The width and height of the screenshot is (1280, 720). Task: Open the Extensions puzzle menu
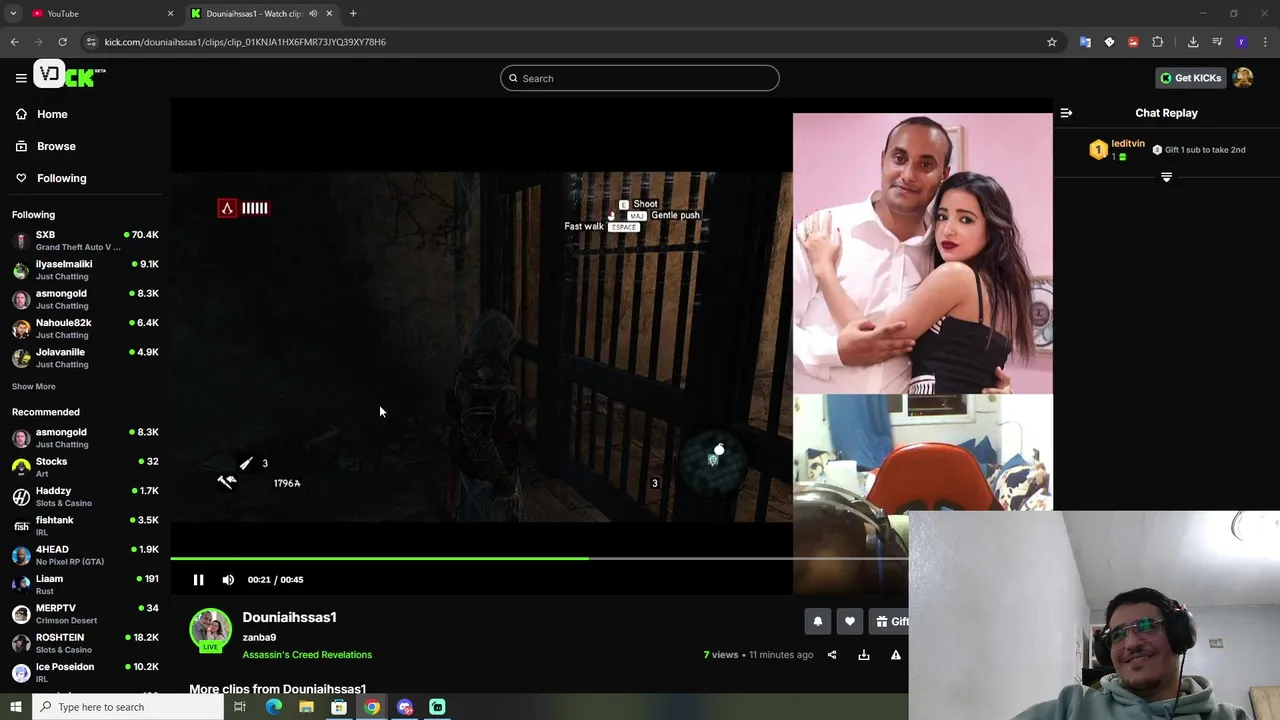point(1157,42)
